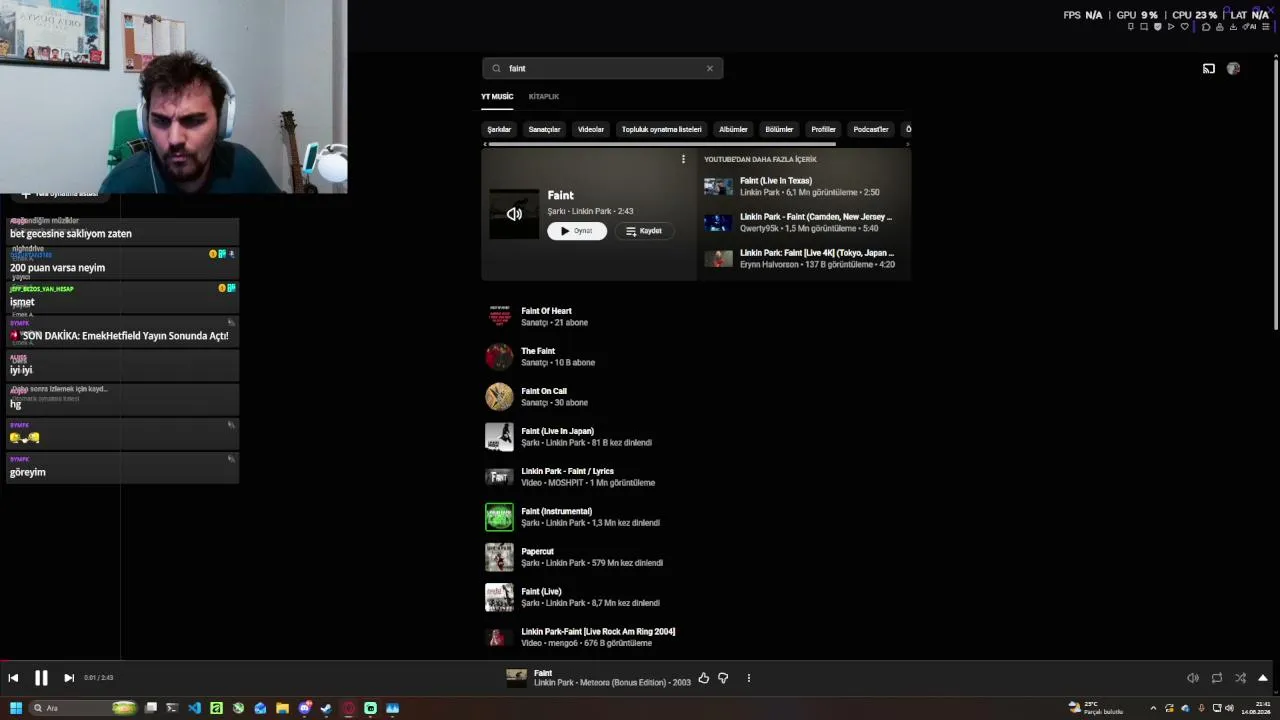1280x720 pixels.
Task: Open File Explorer from taskbar
Action: click(282, 708)
